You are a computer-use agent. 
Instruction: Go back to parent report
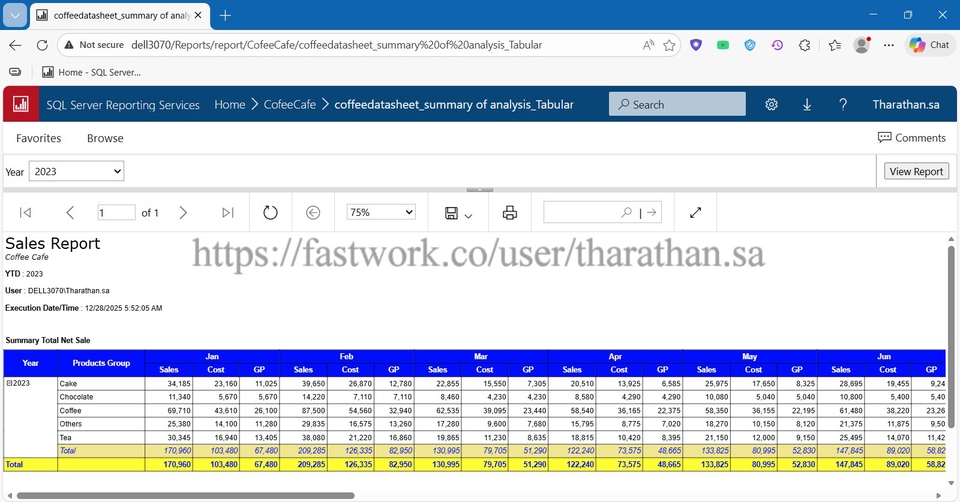pyautogui.click(x=313, y=212)
